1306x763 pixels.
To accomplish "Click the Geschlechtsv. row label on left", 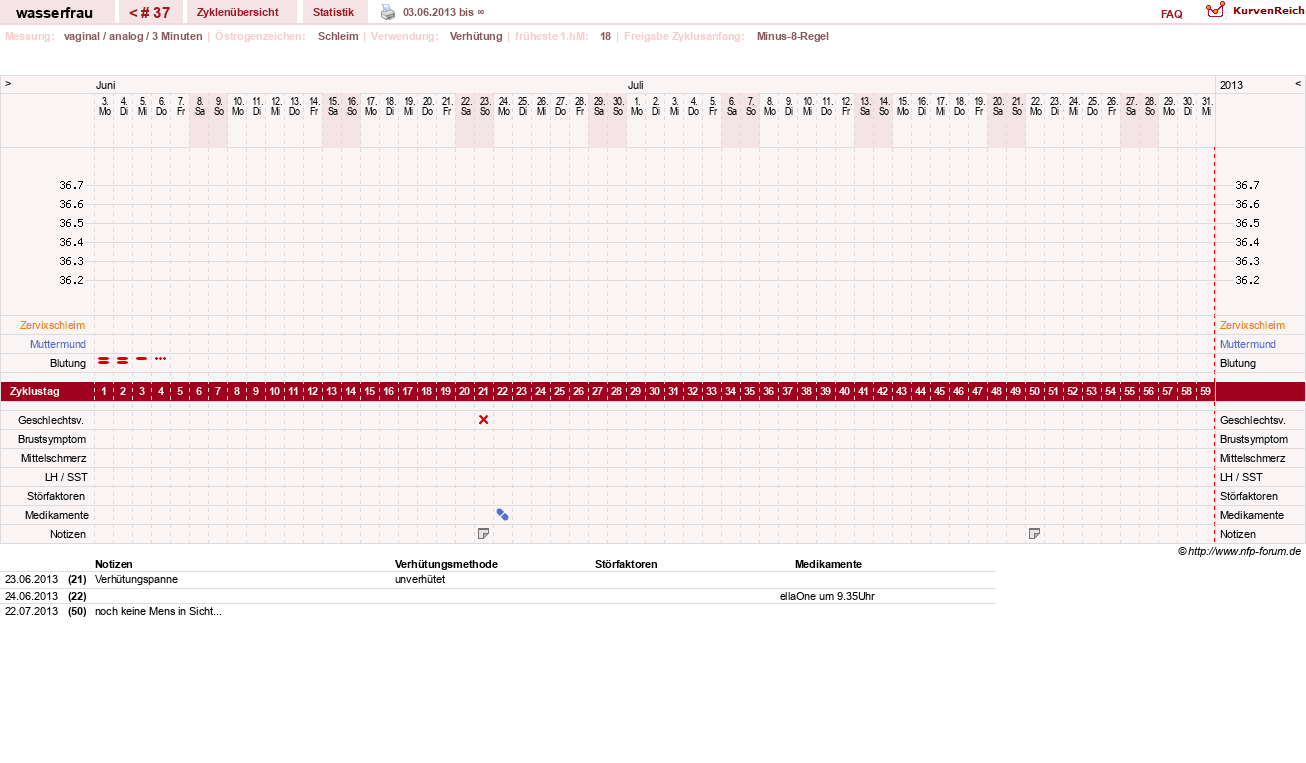I will point(52,420).
